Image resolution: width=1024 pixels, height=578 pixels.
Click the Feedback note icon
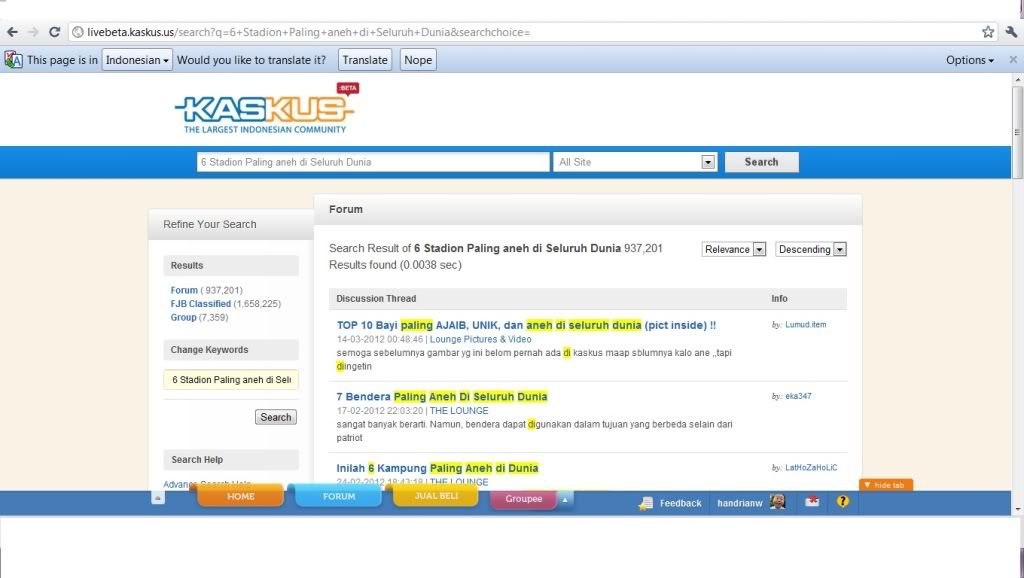tap(645, 503)
